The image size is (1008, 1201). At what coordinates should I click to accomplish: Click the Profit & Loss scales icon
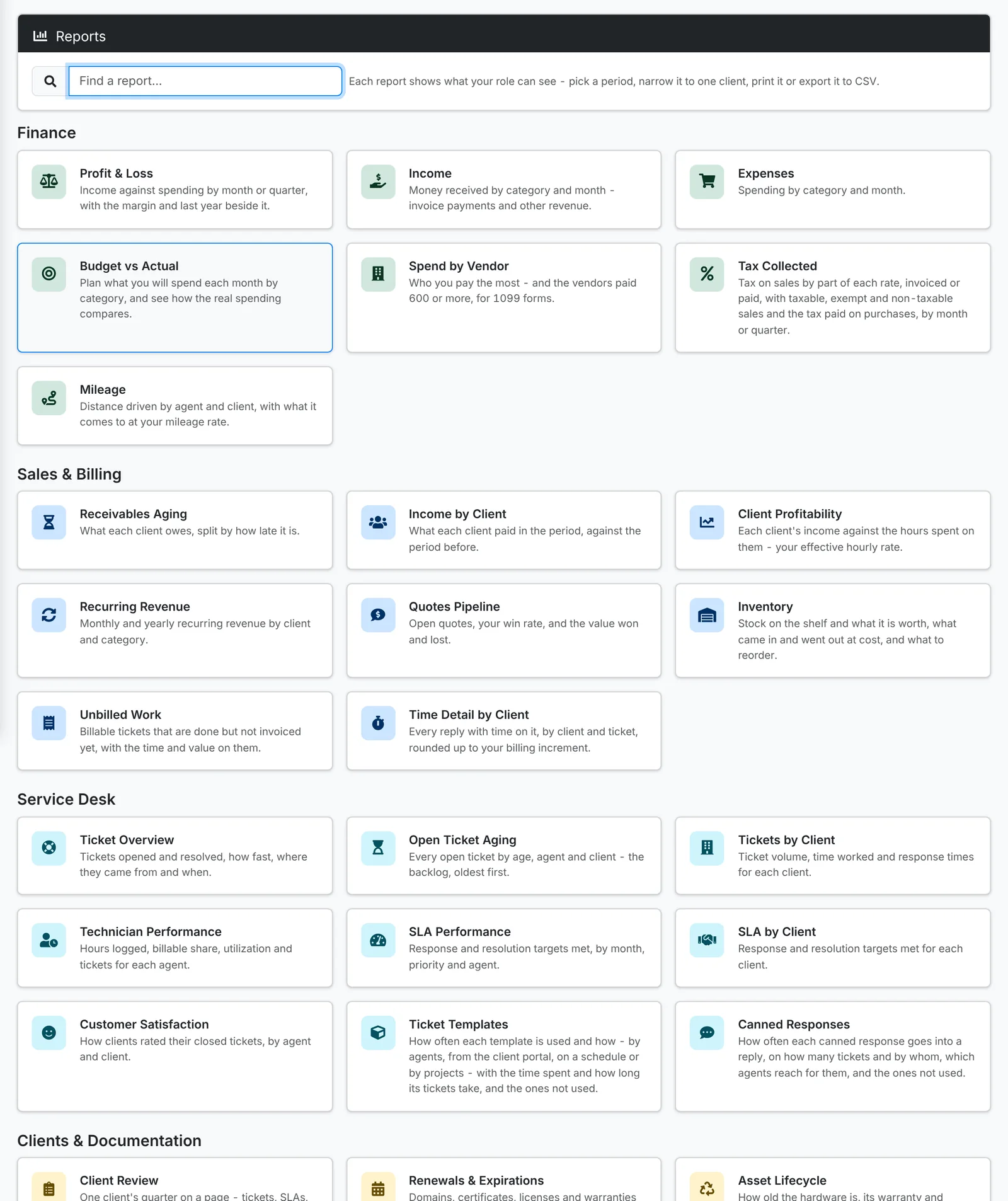pos(49,181)
